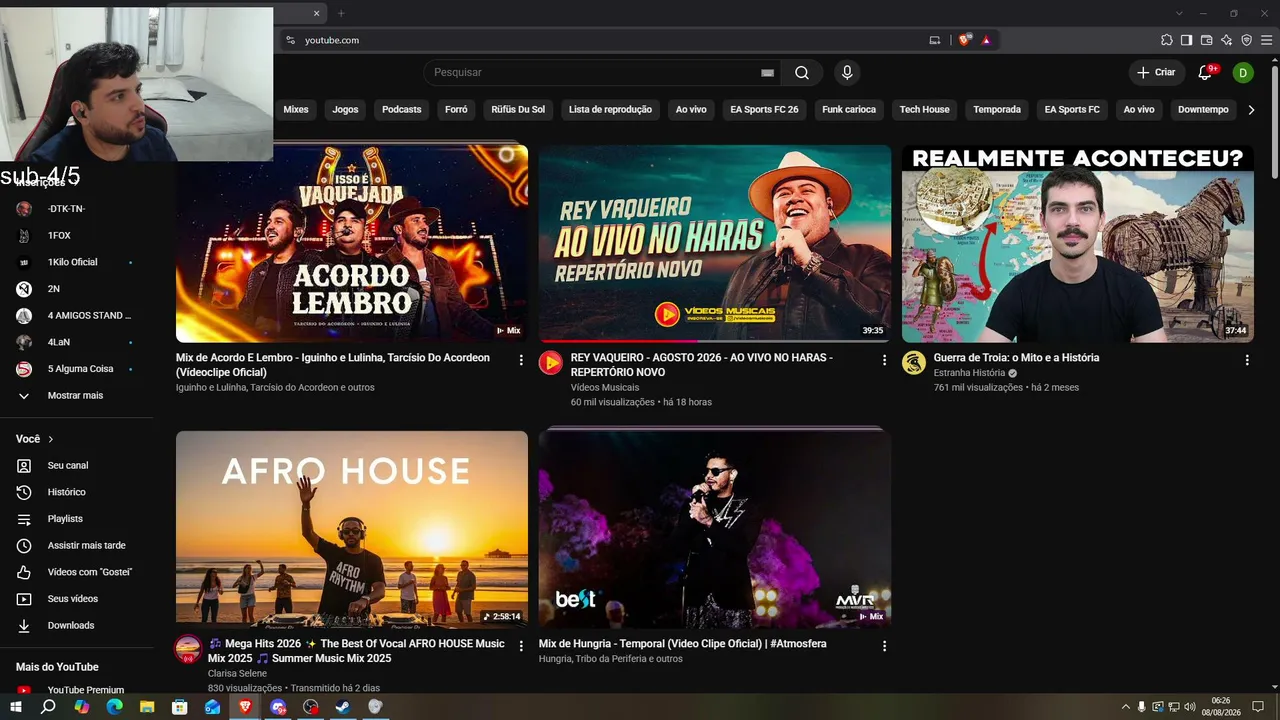The image size is (1280, 720).
Task: Open File Explorer from the taskbar
Action: click(x=147, y=707)
